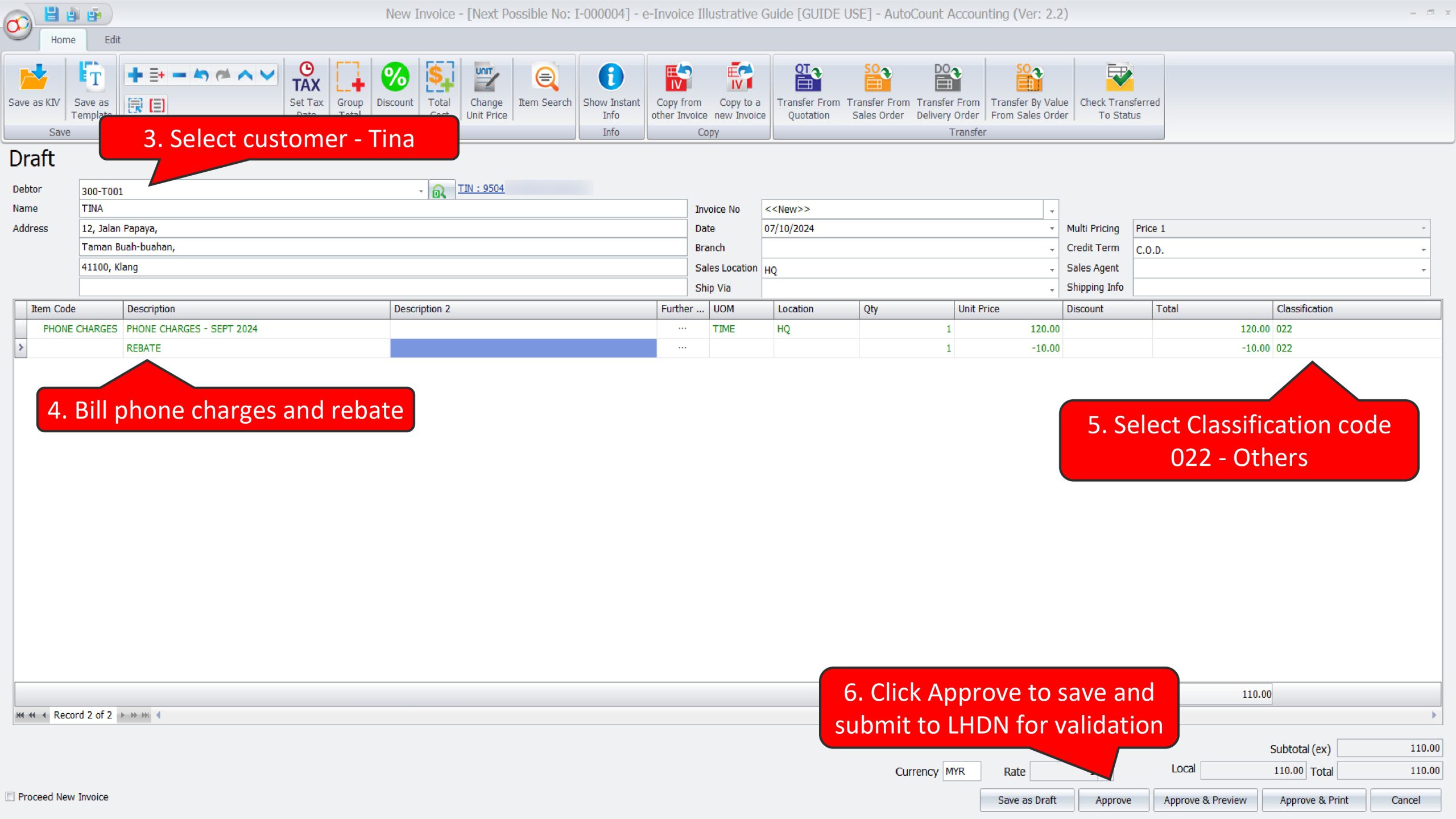Click Further Description ellipsis for PHONE CHARGES
This screenshot has width=1456, height=819.
click(682, 329)
